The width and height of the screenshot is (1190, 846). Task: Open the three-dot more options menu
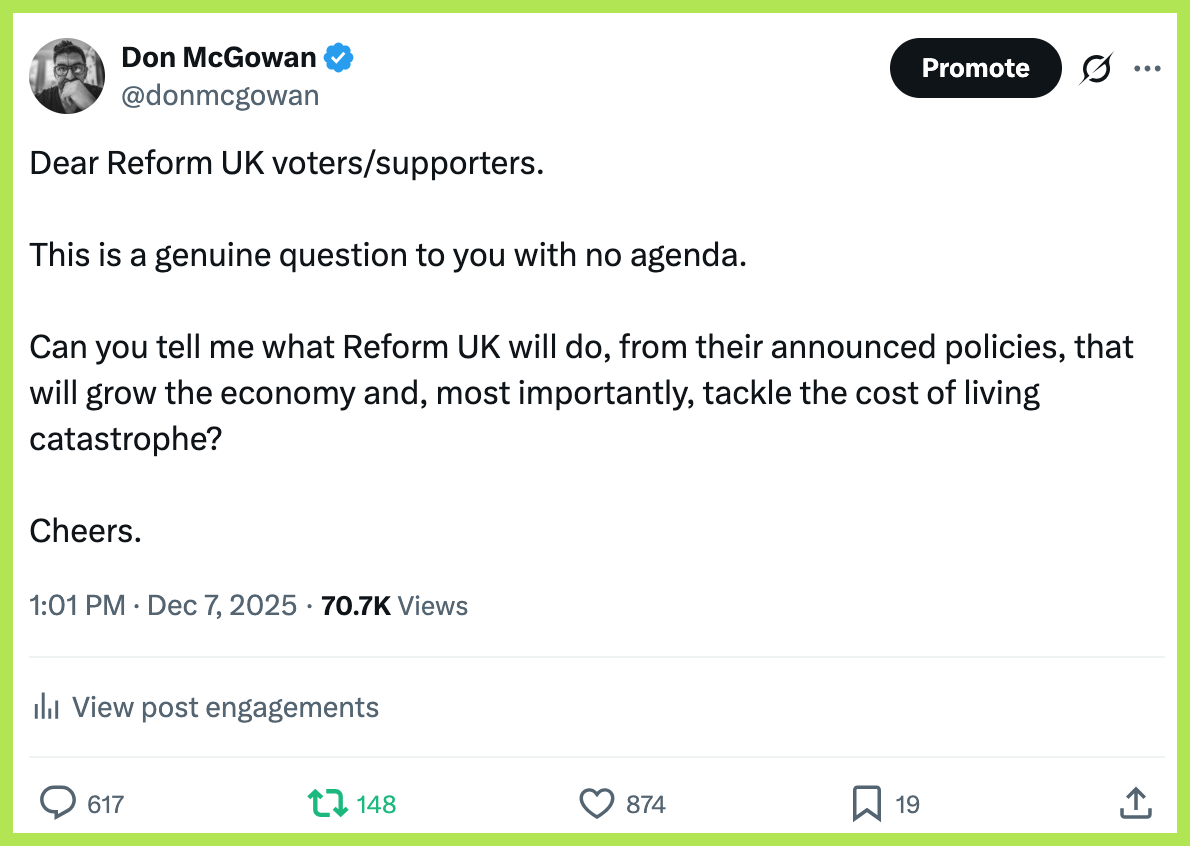(x=1146, y=68)
